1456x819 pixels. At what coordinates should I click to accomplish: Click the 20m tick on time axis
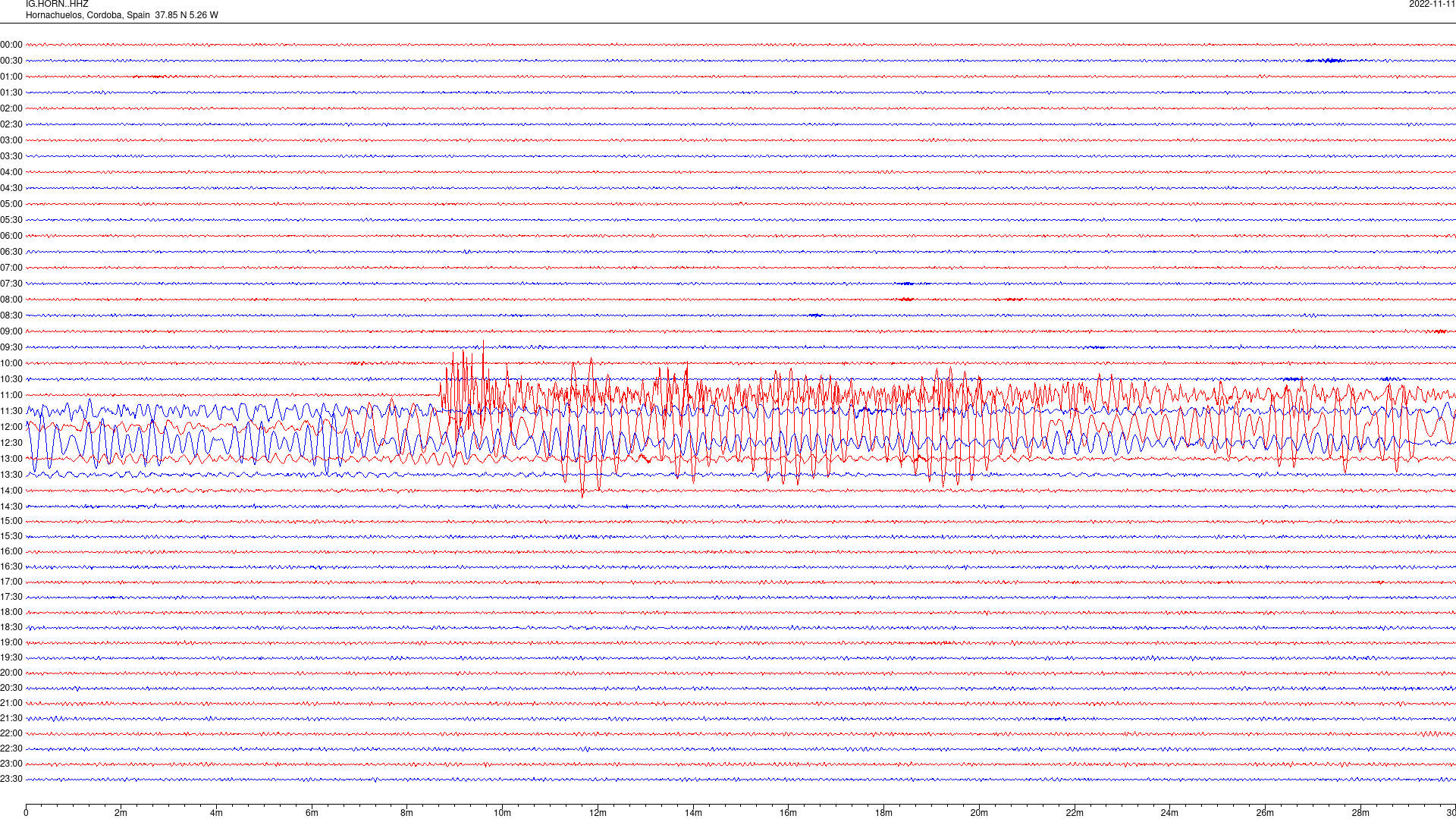click(x=979, y=813)
